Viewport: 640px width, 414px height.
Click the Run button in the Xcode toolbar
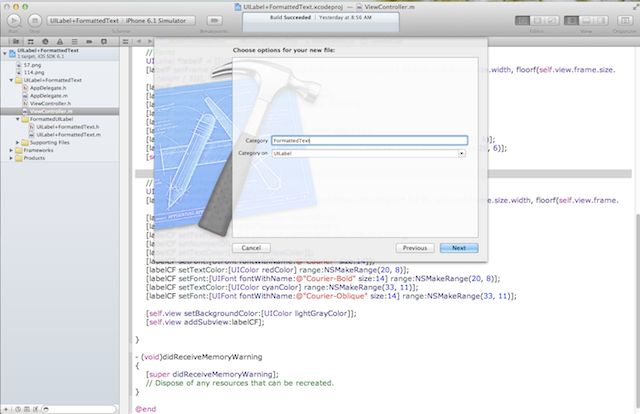click(x=13, y=20)
